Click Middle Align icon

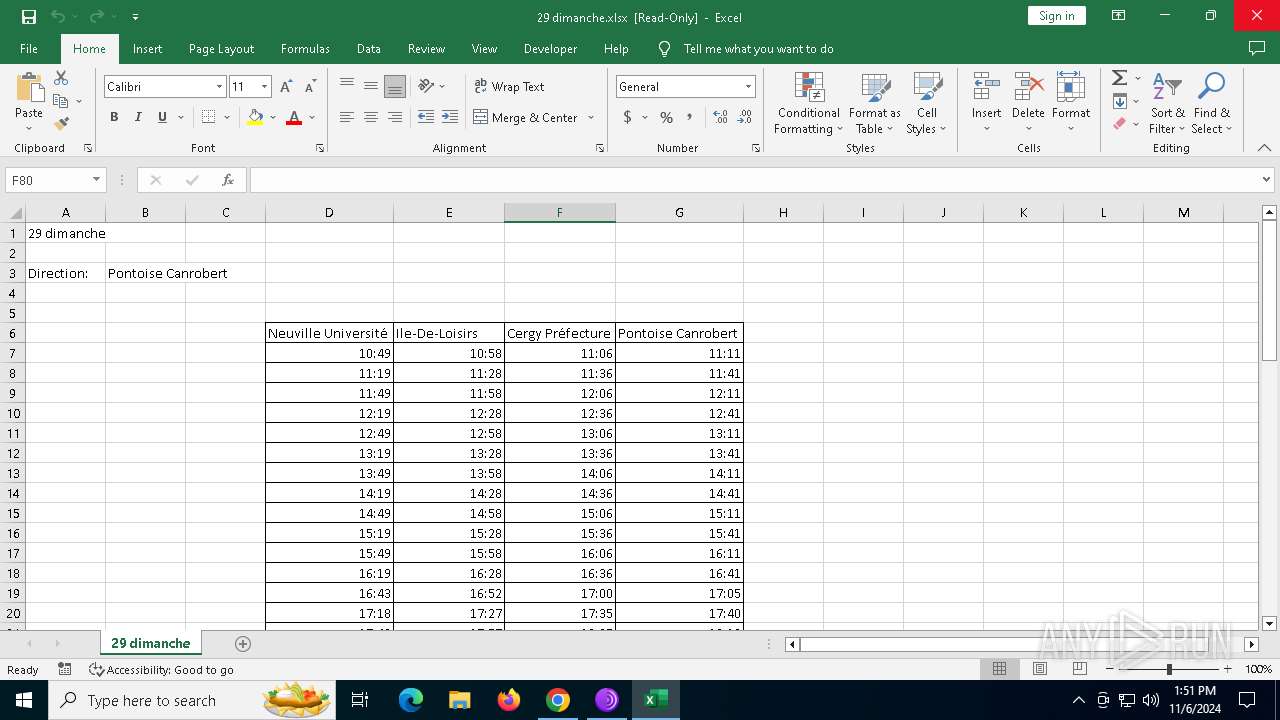(x=371, y=86)
